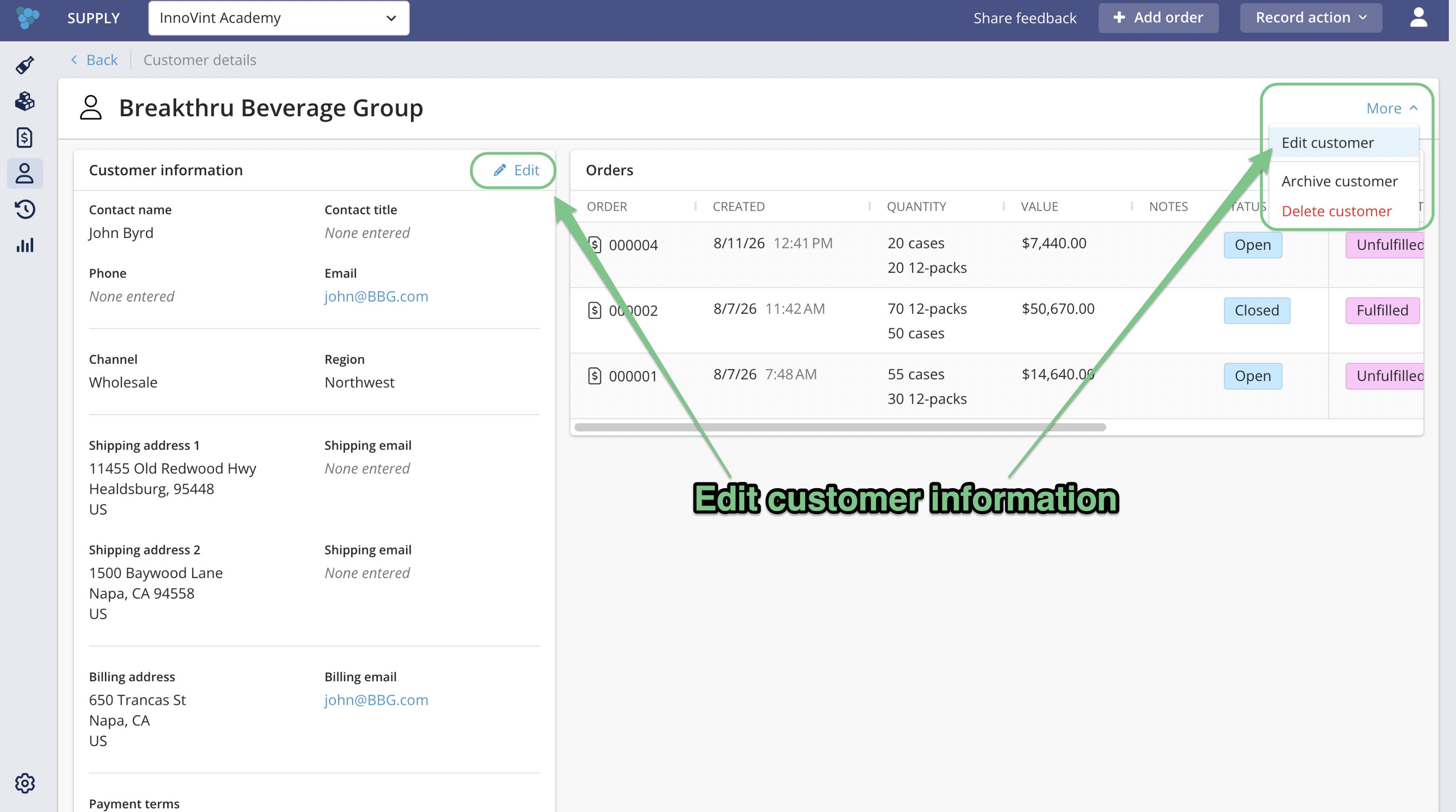Click the 8/7/26 11:42 AM created date
The width and height of the screenshot is (1456, 812).
coord(769,308)
